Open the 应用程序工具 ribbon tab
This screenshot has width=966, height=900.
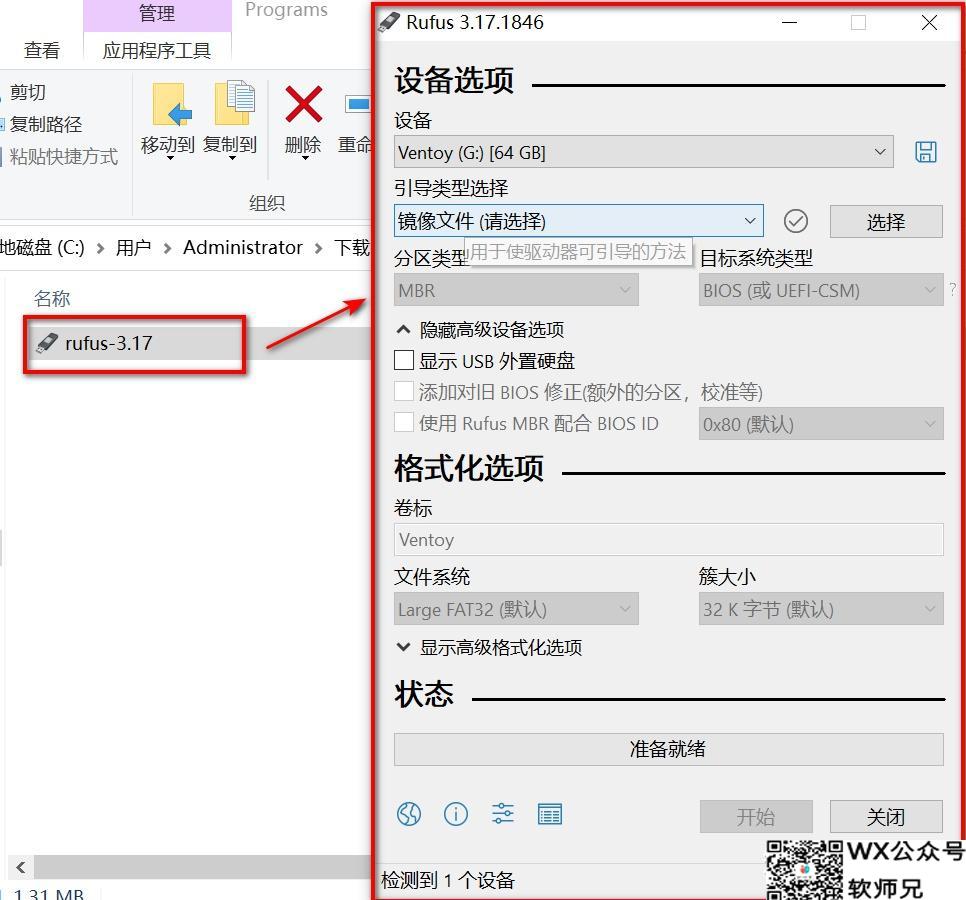click(x=157, y=50)
